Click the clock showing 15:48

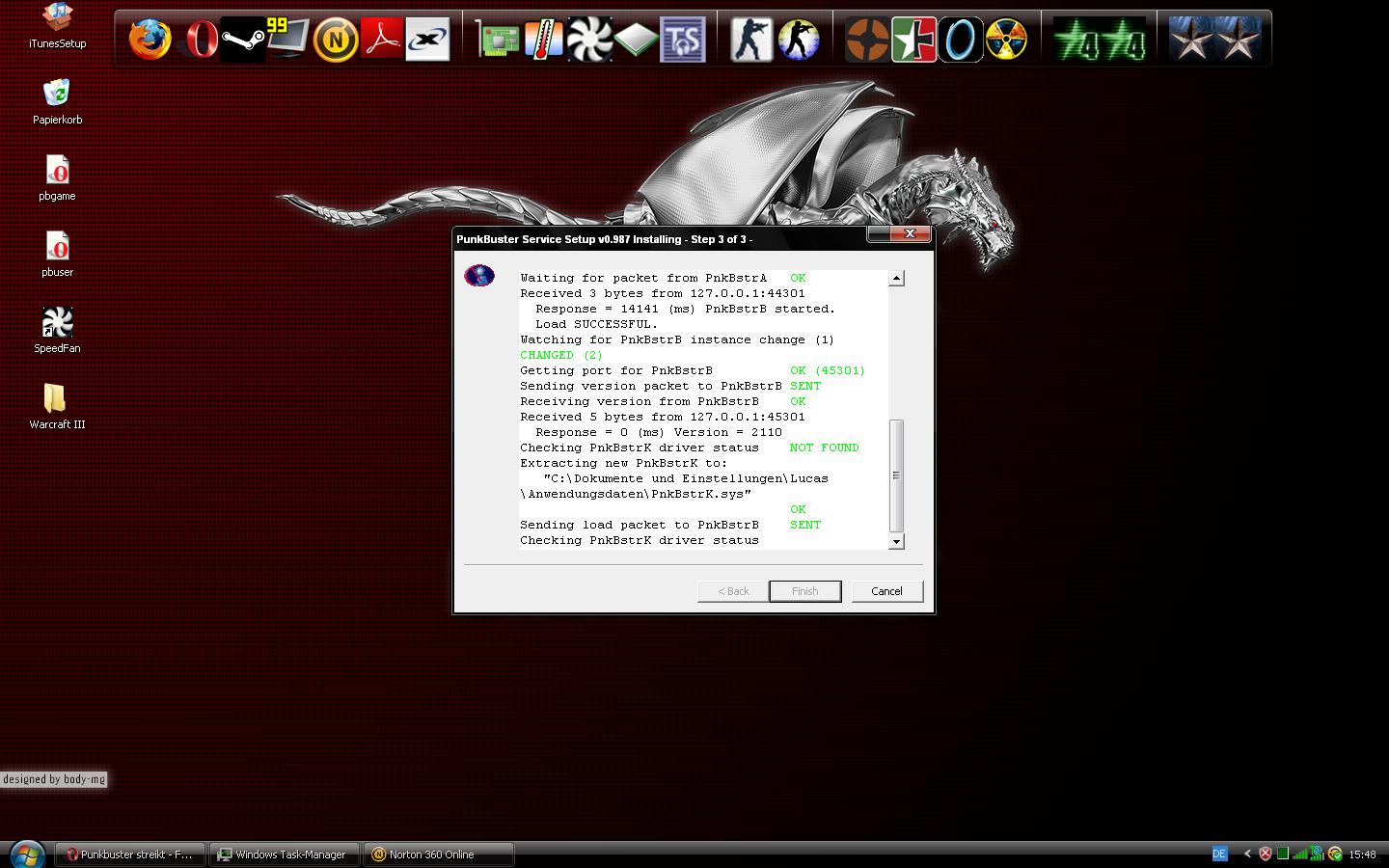(1362, 854)
